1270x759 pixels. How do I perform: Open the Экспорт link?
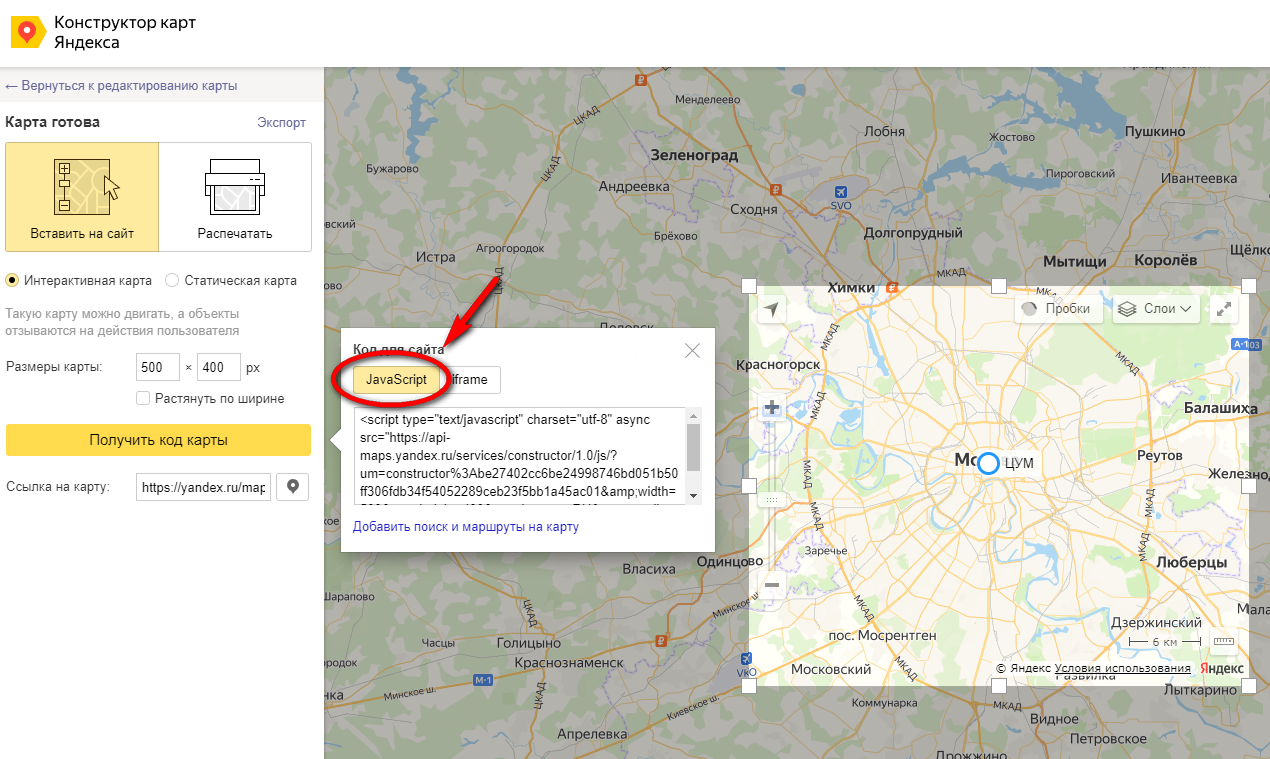click(281, 122)
